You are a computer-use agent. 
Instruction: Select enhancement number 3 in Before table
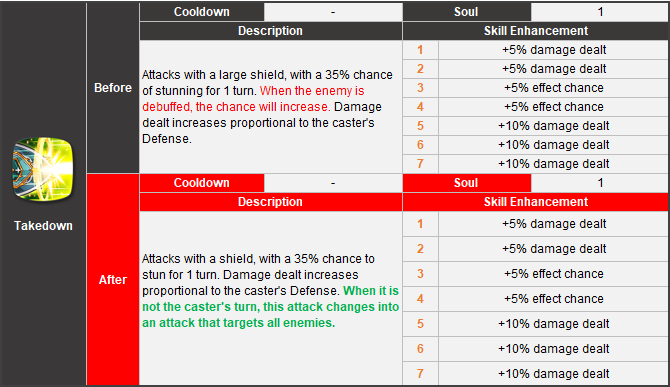pyautogui.click(x=420, y=88)
